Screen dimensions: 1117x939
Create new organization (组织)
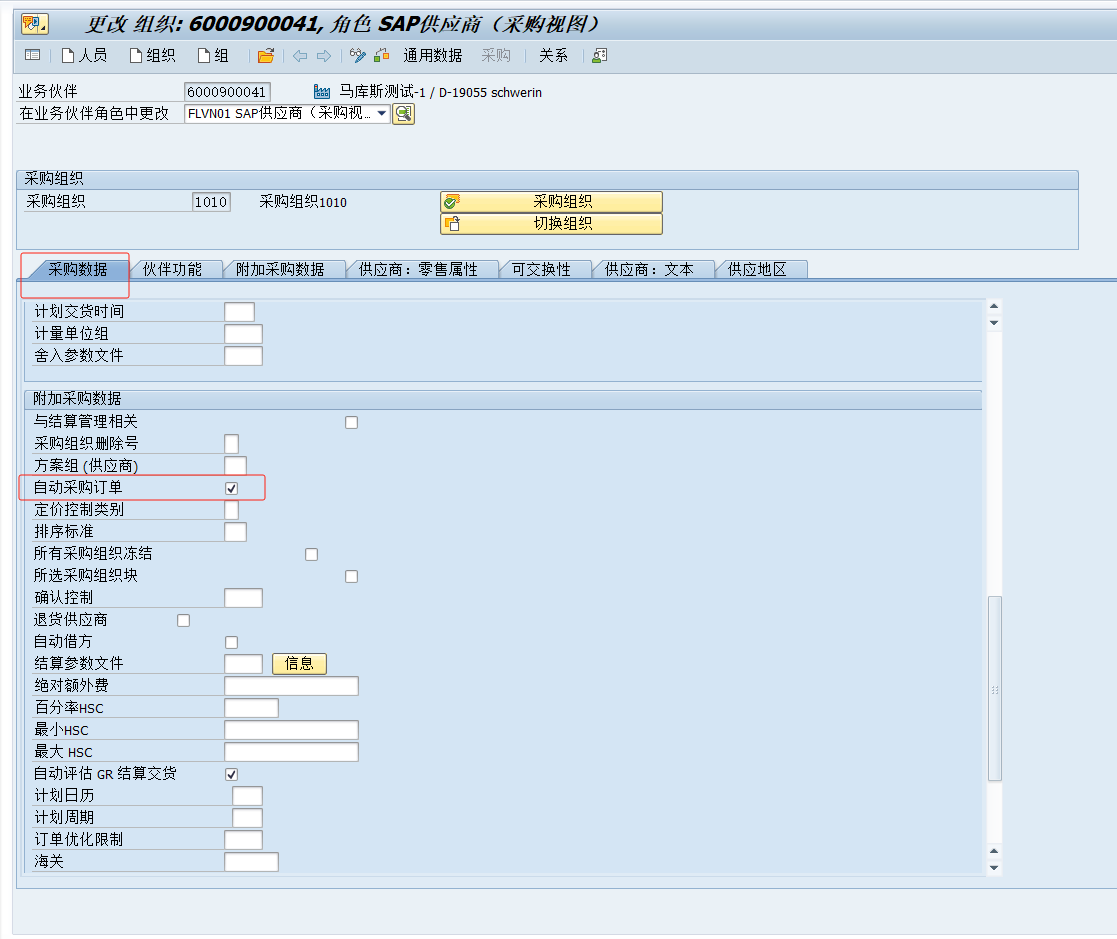[x=152, y=55]
